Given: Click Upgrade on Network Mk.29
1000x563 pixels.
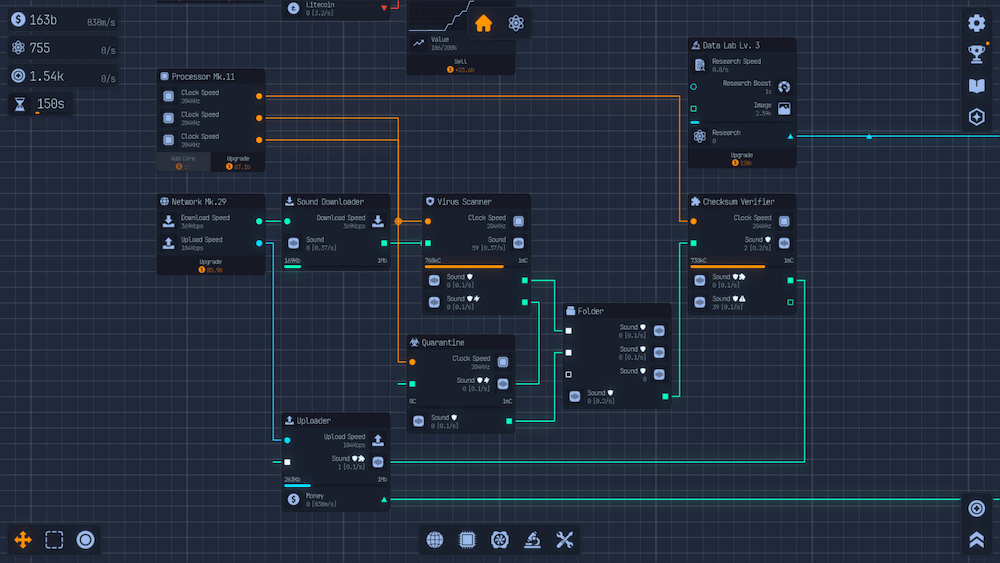Looking at the screenshot, I should pyautogui.click(x=211, y=265).
